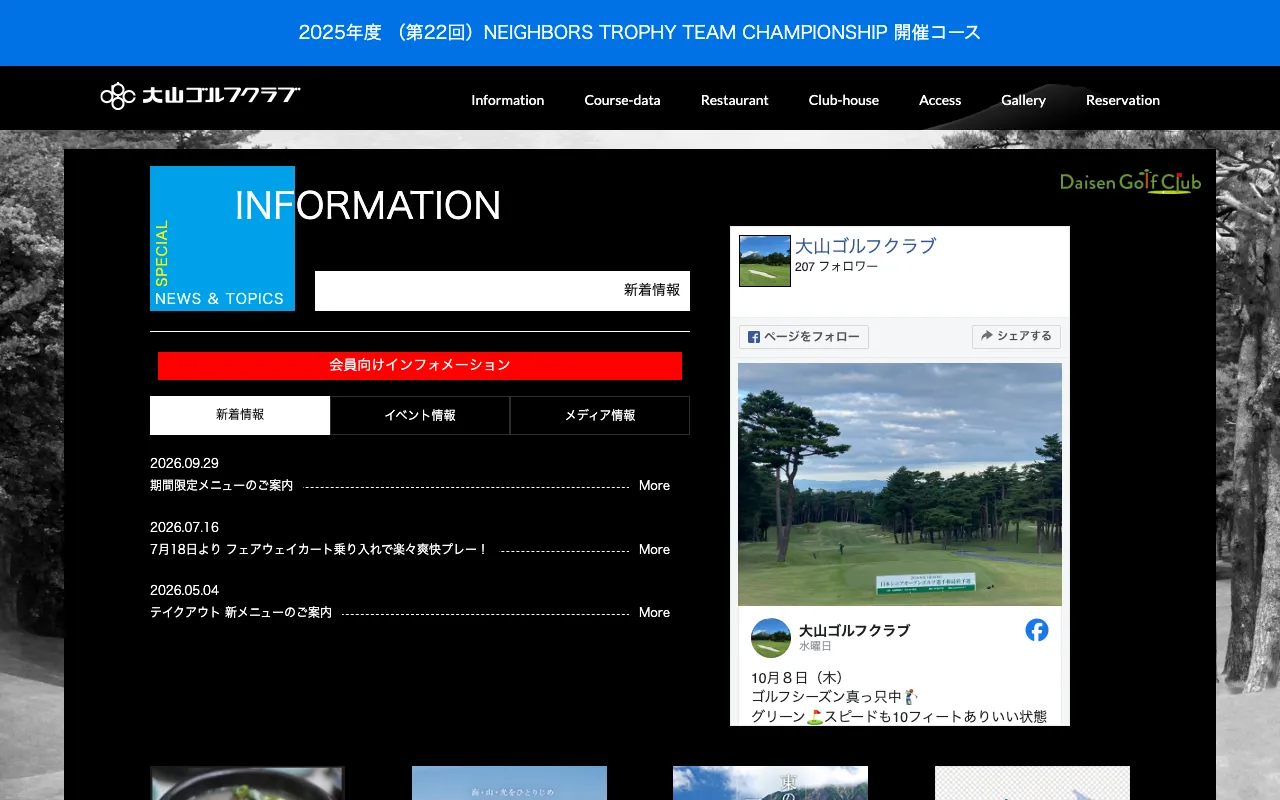The height and width of the screenshot is (800, 1280).
Task: Click the post author name 大山ゴルフクラブ
Action: 854,631
